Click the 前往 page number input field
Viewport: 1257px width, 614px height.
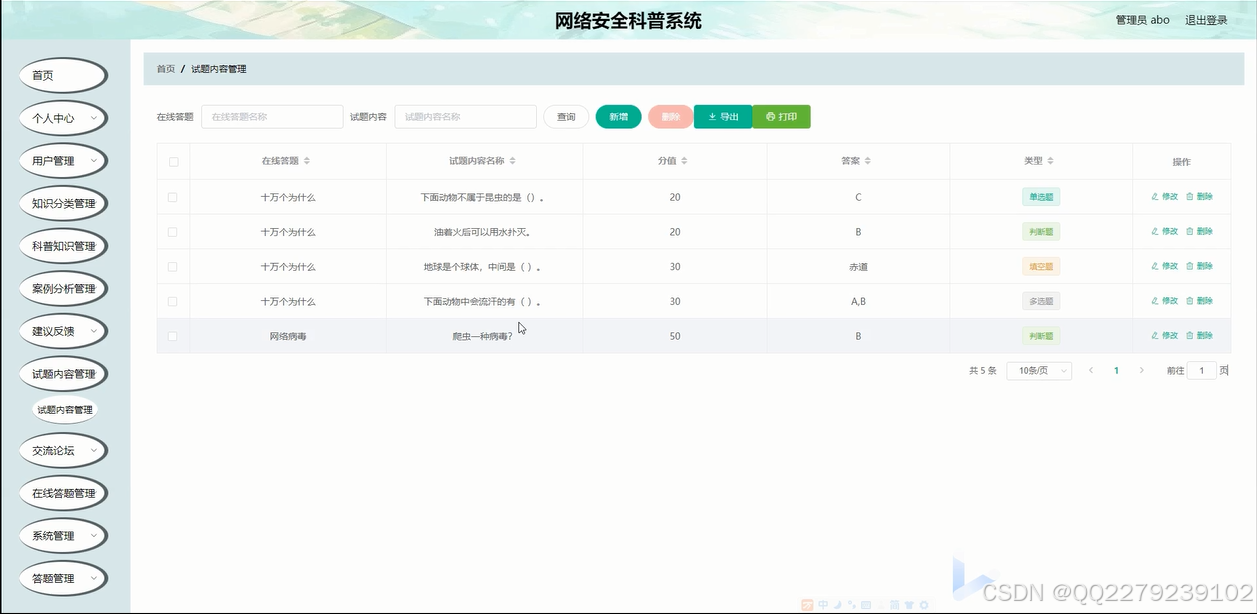[1202, 370]
